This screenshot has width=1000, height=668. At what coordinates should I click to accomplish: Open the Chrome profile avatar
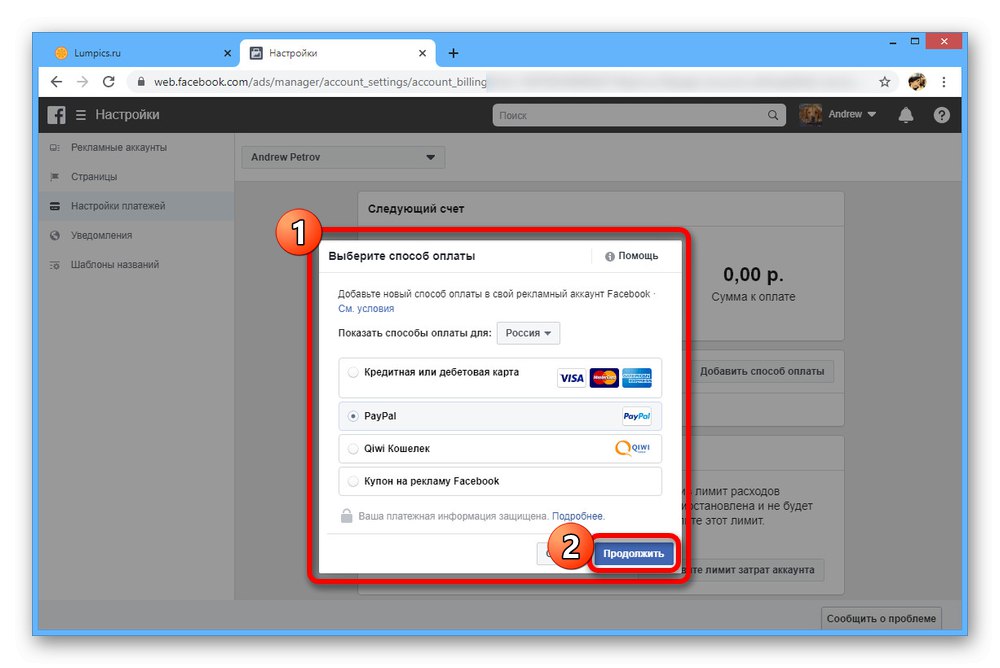point(916,82)
